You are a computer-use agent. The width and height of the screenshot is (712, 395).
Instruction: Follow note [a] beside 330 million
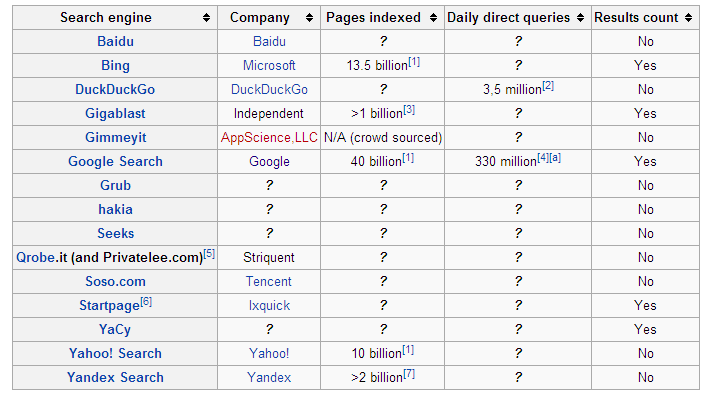coord(555,158)
